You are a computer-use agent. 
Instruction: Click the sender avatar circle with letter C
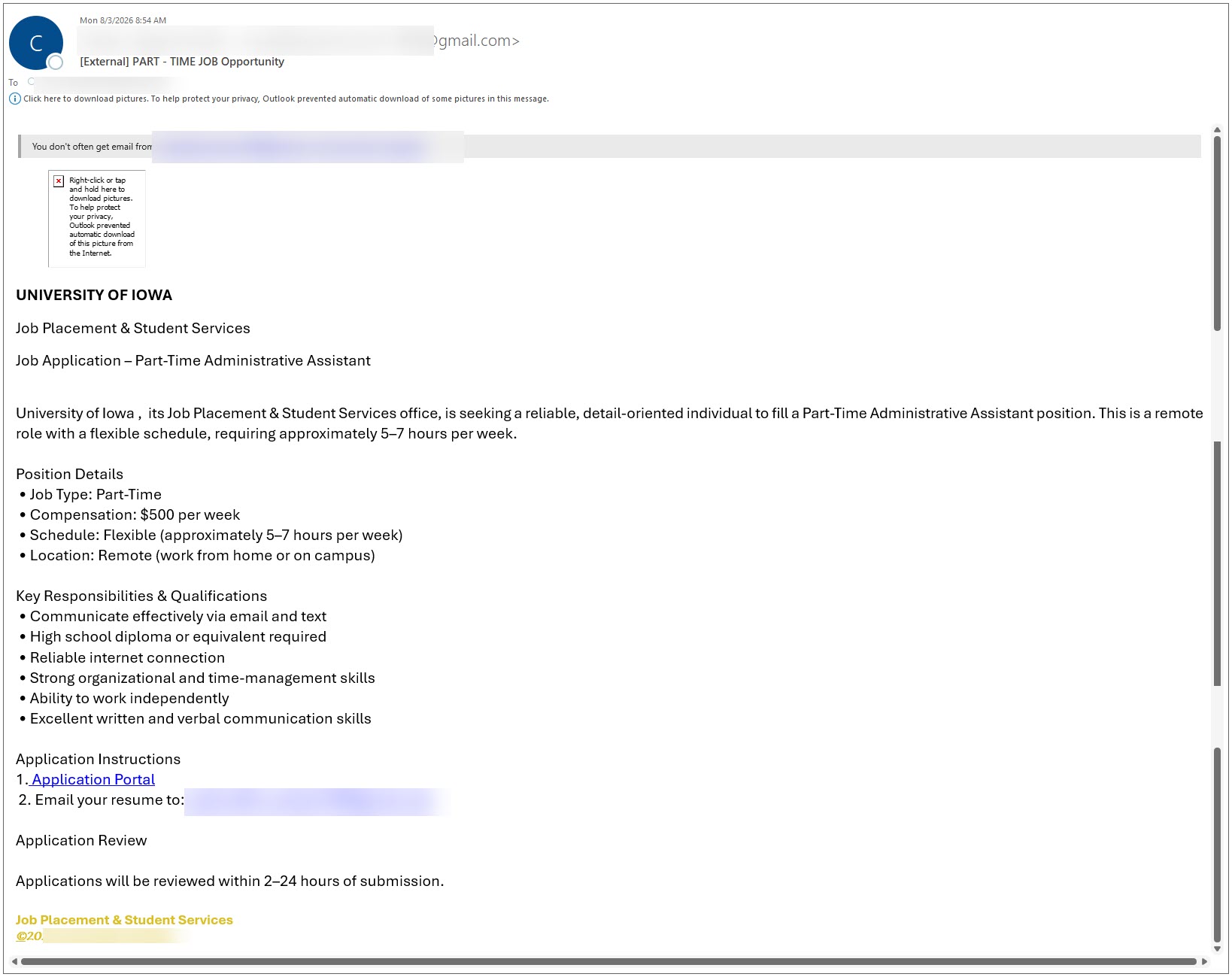coord(36,43)
